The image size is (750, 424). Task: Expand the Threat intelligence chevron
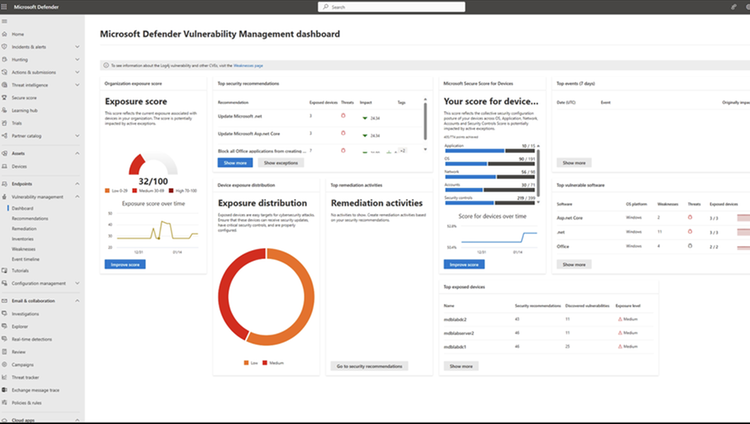coord(77,85)
